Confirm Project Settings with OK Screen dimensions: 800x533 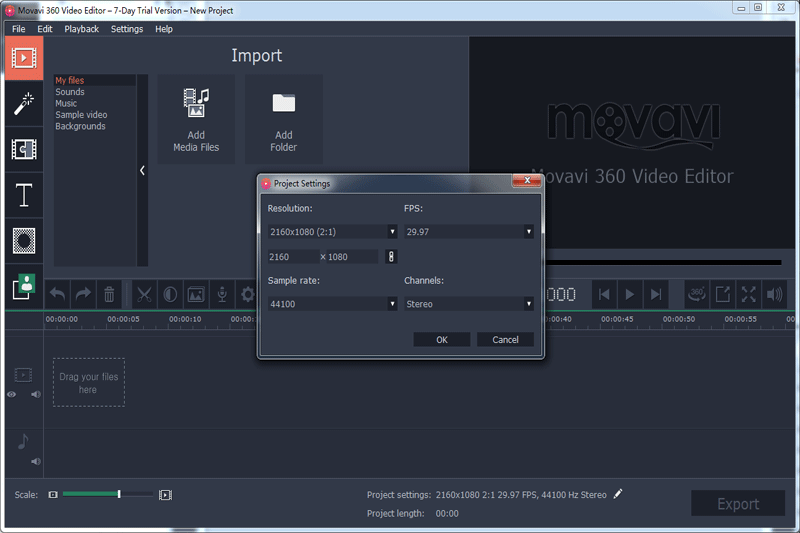pyautogui.click(x=442, y=340)
